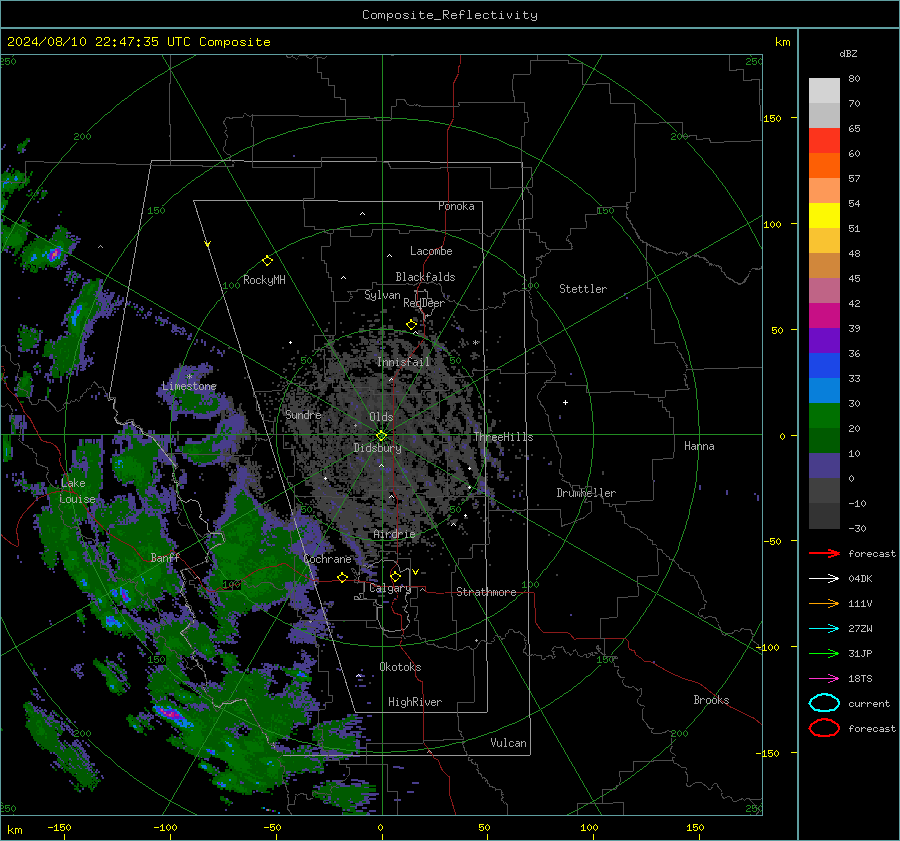This screenshot has width=900, height=841.
Task: Click the Innisfail label
Action: pyautogui.click(x=404, y=362)
